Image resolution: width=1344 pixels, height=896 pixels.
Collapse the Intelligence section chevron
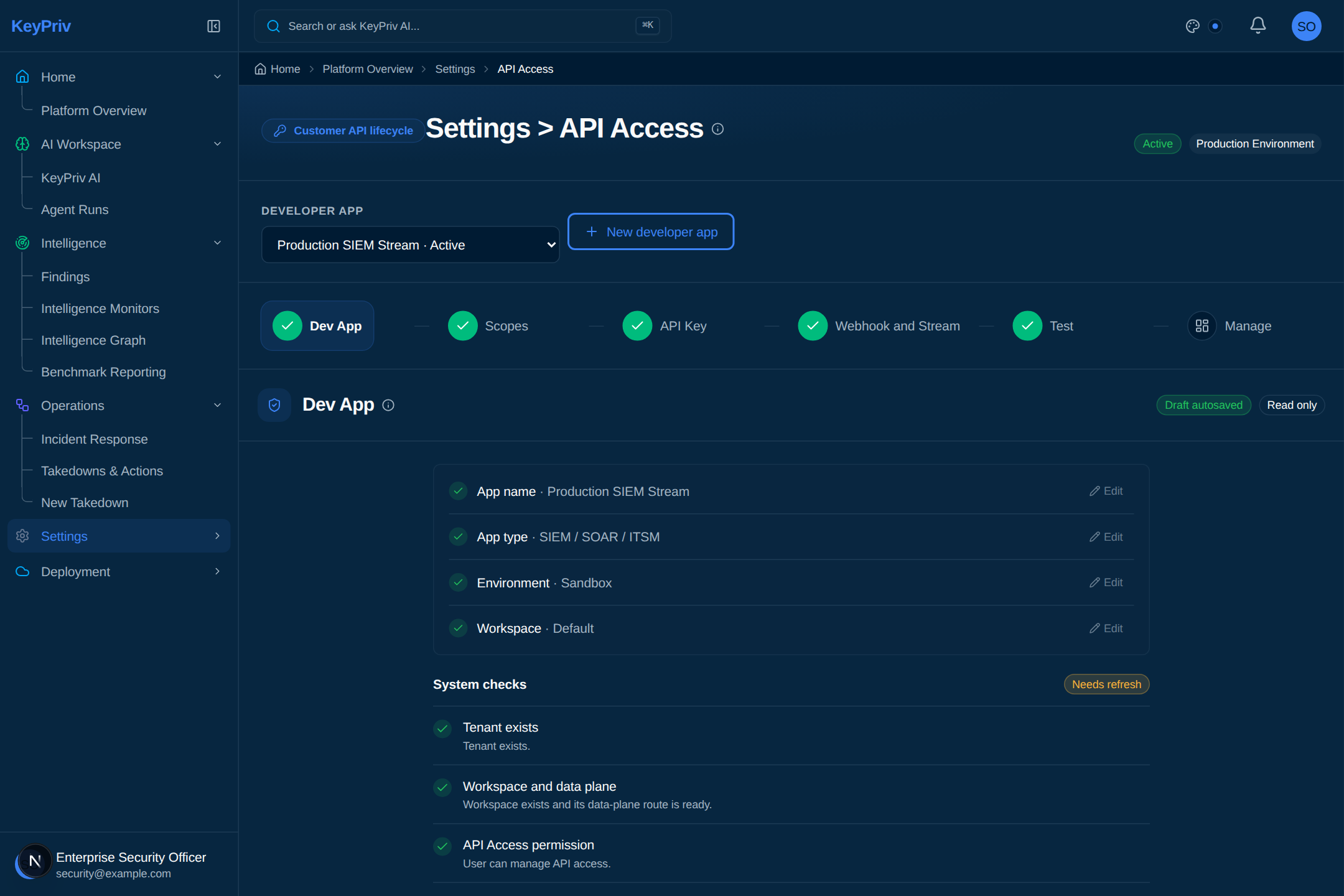(x=217, y=243)
